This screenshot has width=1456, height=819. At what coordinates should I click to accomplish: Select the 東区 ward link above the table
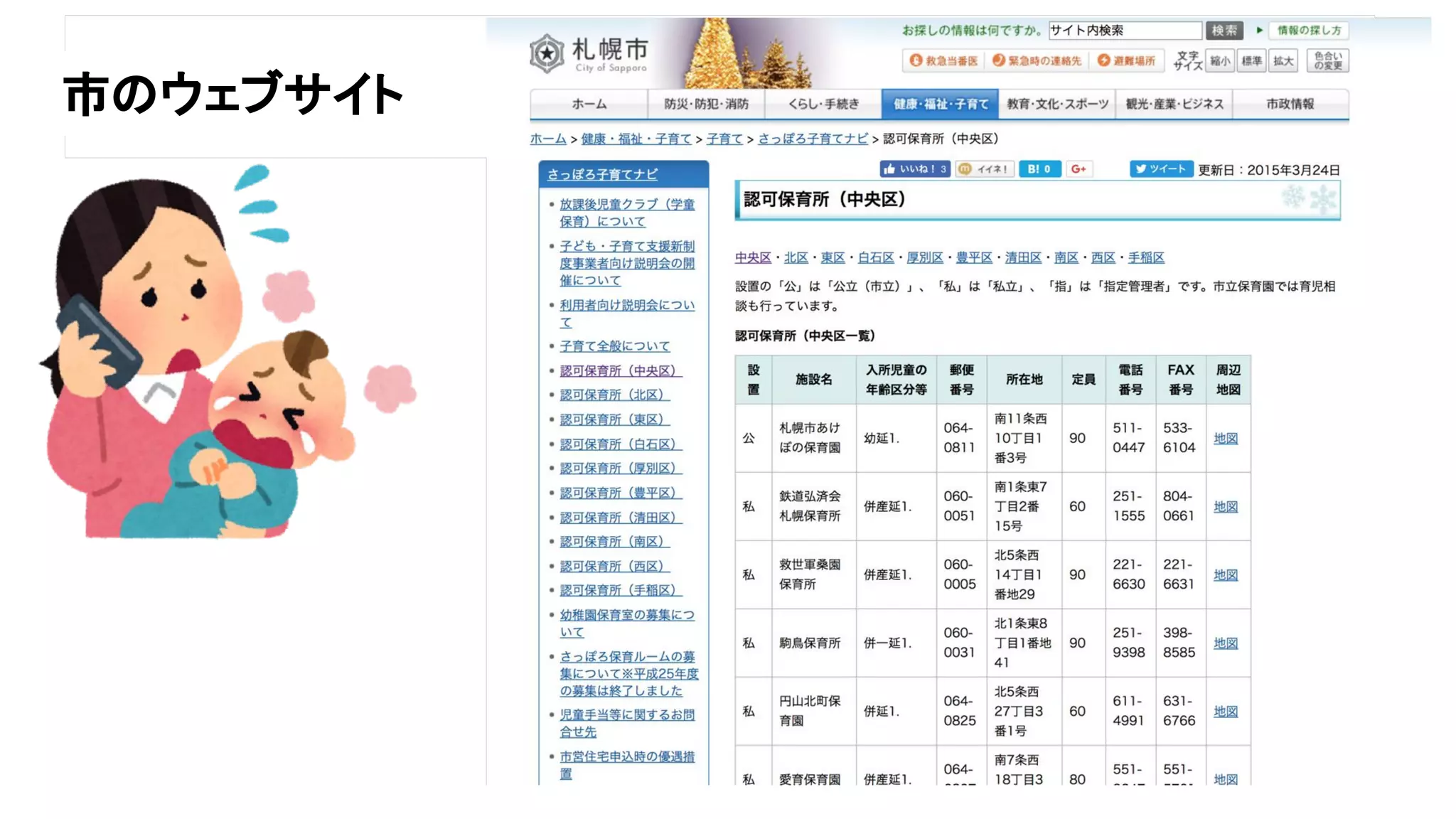click(833, 257)
